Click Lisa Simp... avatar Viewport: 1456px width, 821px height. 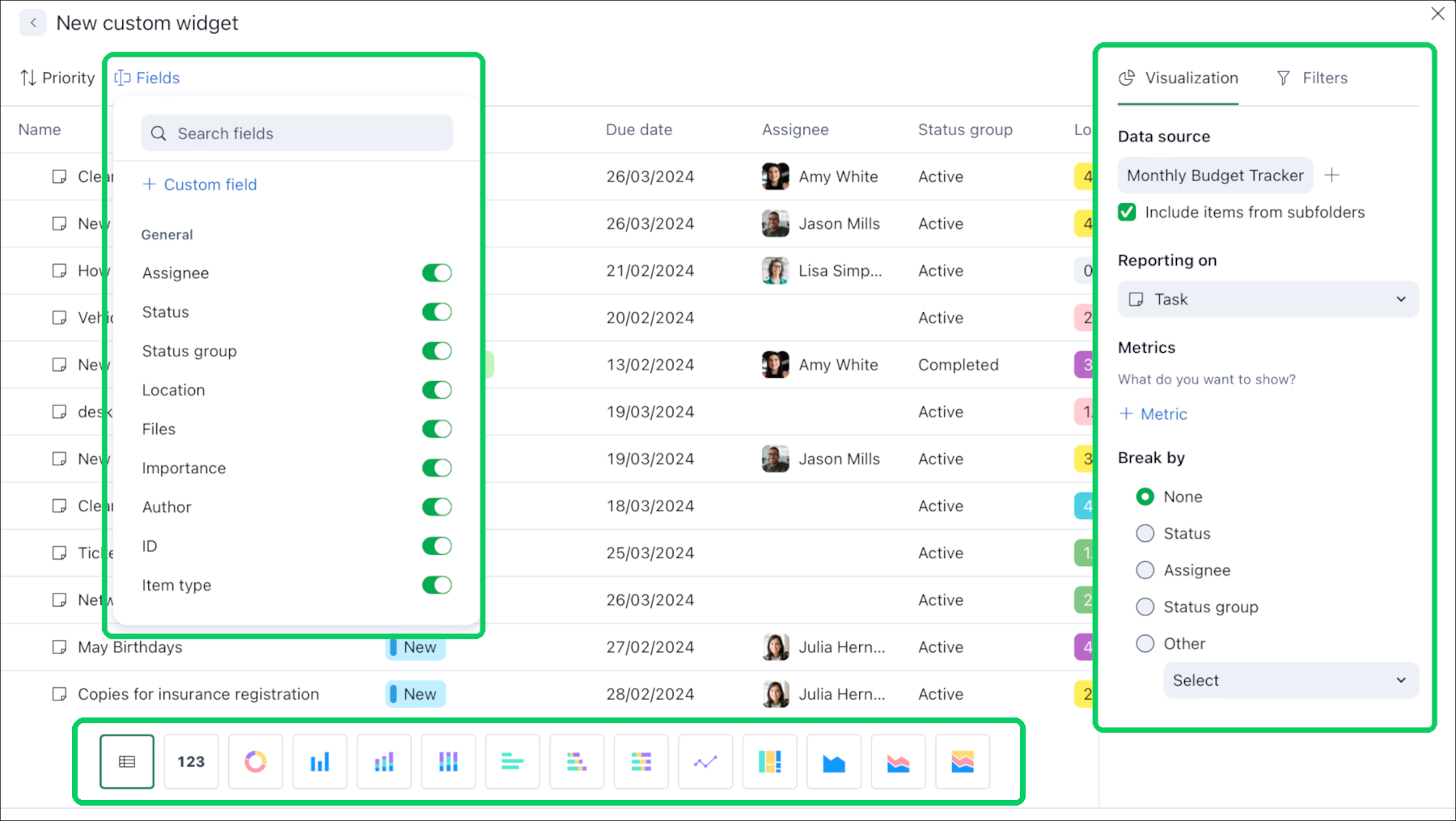pyautogui.click(x=776, y=271)
